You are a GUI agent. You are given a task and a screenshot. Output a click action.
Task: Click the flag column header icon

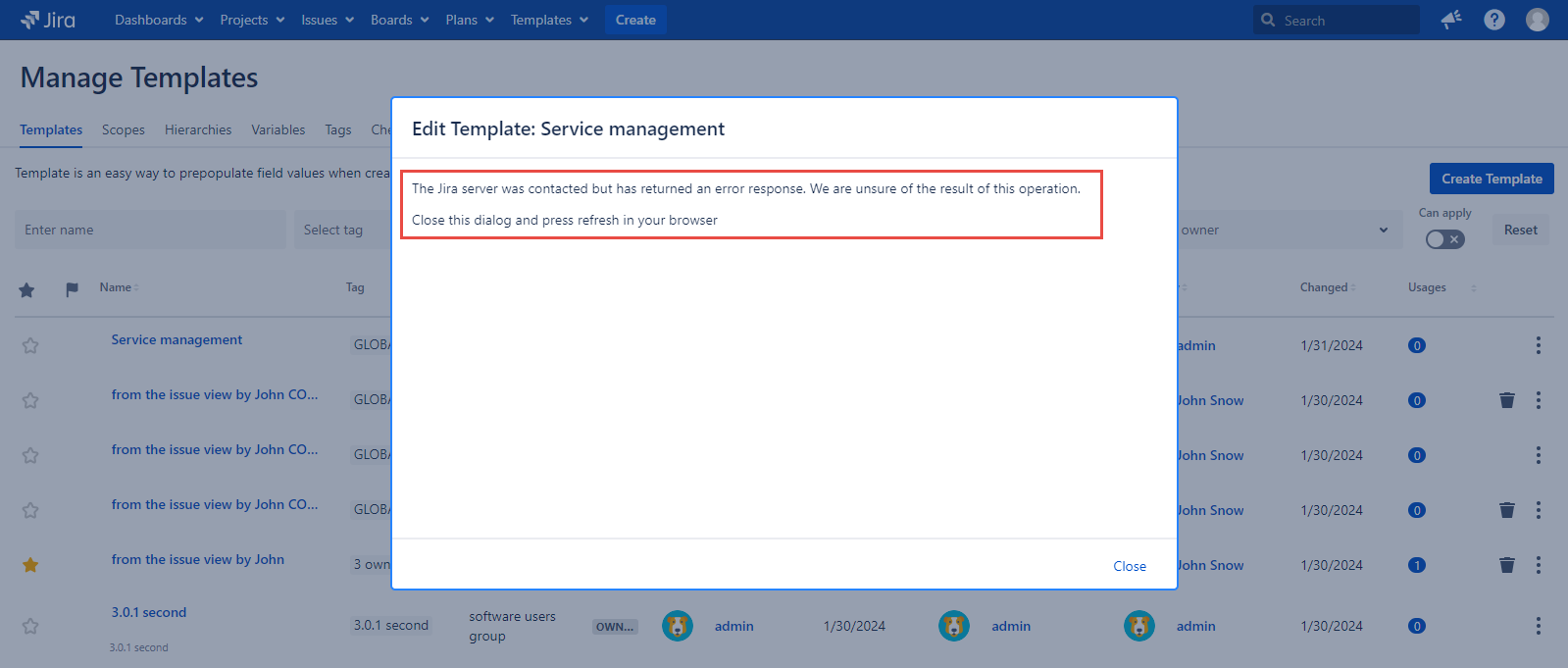click(72, 289)
